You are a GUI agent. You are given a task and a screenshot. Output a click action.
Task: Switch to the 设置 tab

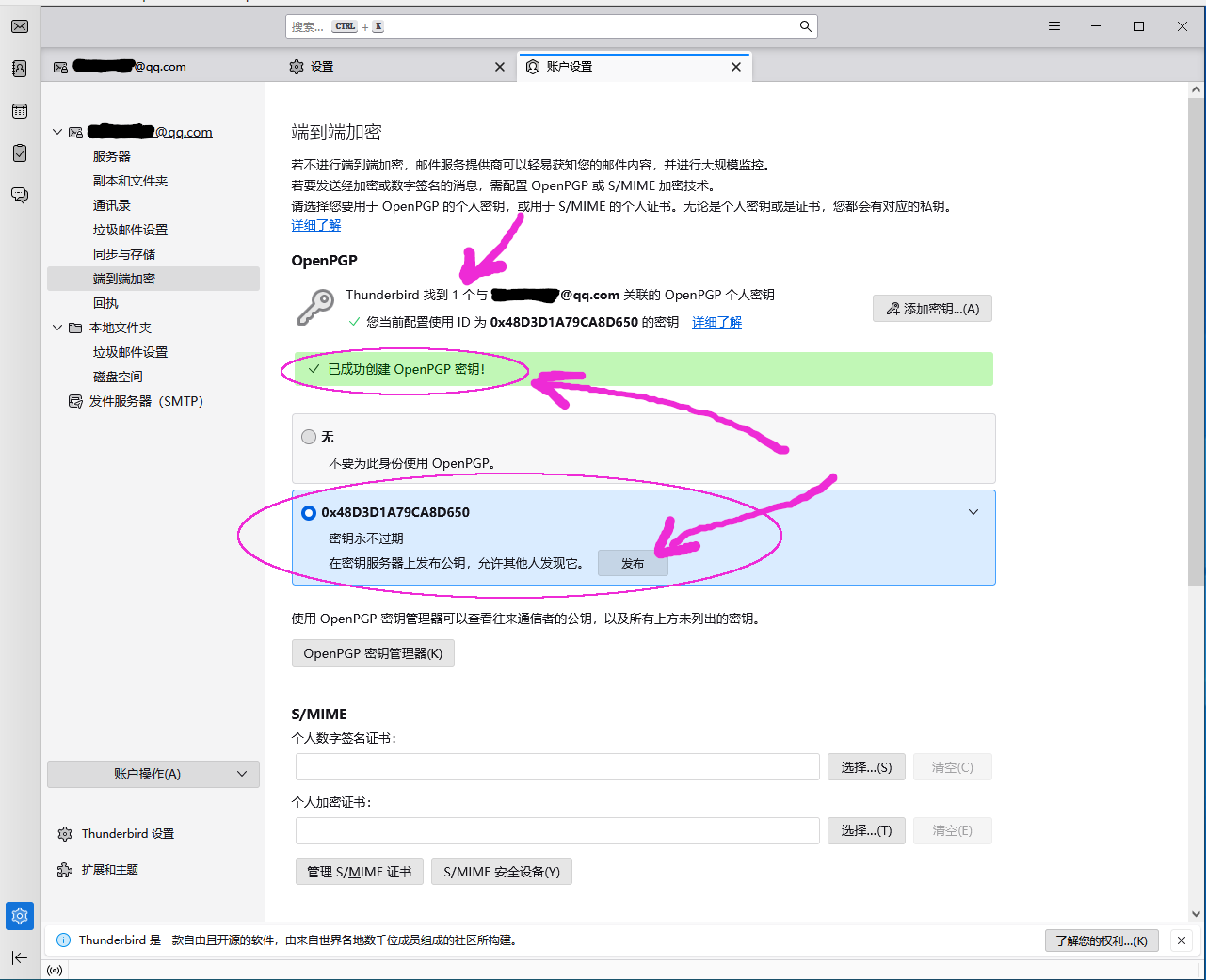coord(322,67)
